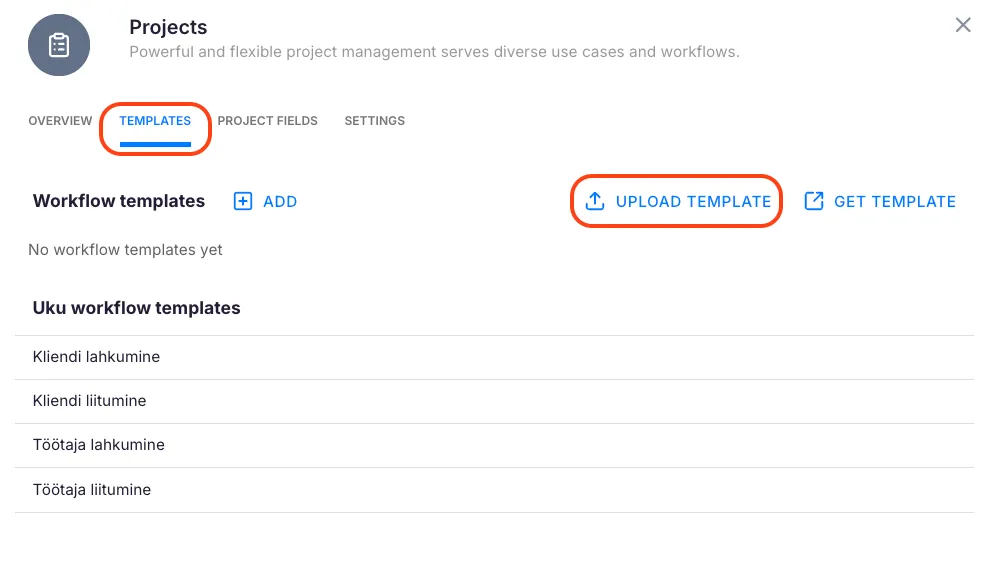Click the Projects title heading
The width and height of the screenshot is (987, 585).
[168, 27]
